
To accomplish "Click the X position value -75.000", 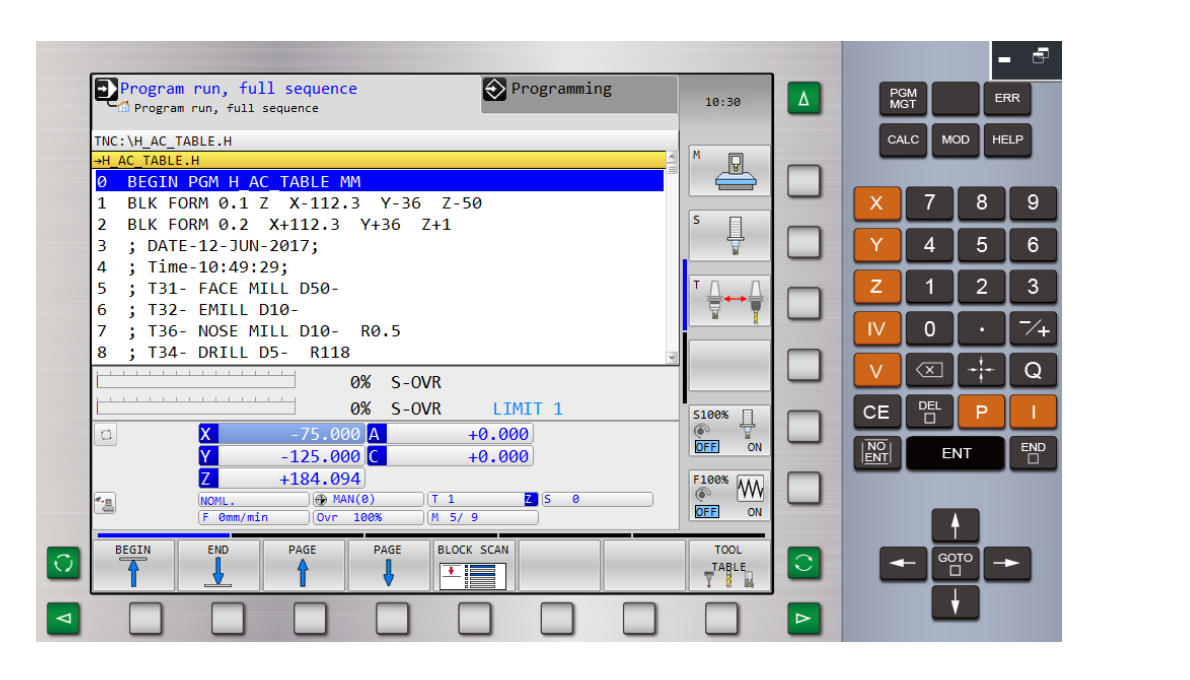I will [289, 434].
